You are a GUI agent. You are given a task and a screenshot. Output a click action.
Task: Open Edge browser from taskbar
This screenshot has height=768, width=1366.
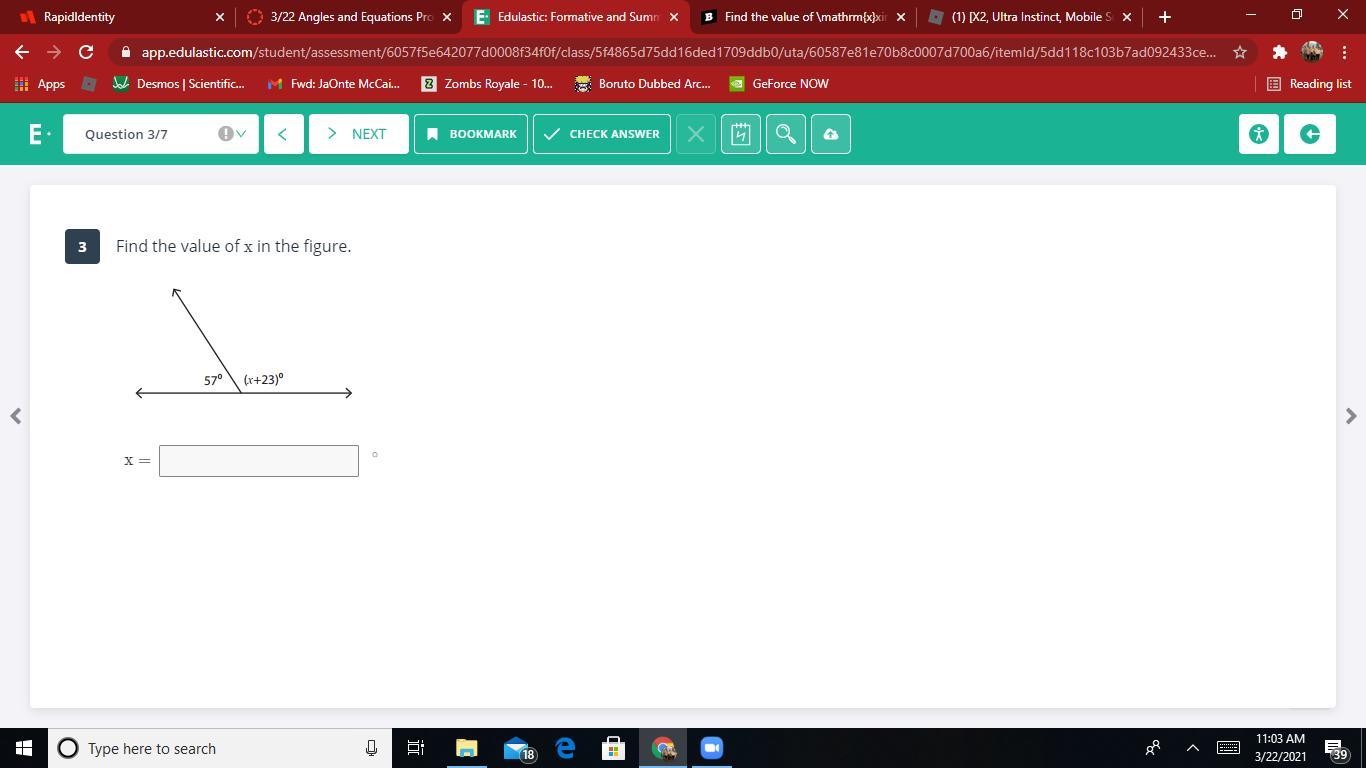(x=565, y=748)
